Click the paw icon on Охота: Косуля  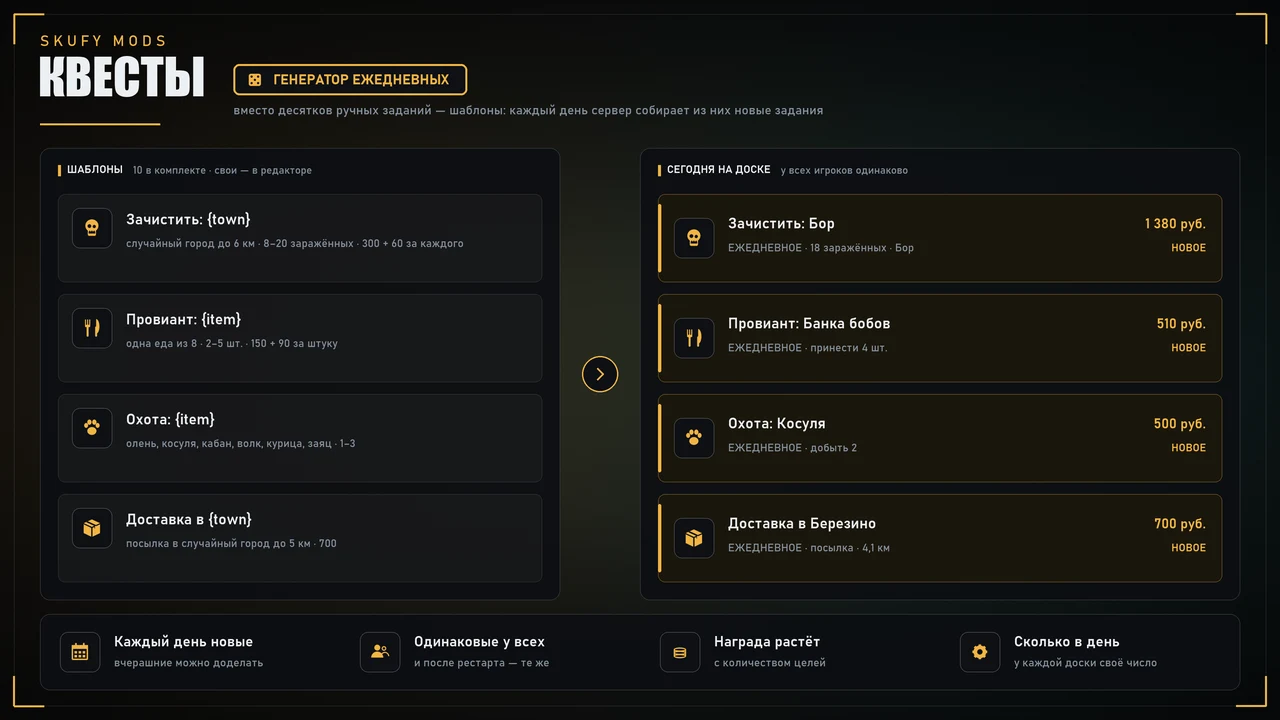(x=694, y=438)
